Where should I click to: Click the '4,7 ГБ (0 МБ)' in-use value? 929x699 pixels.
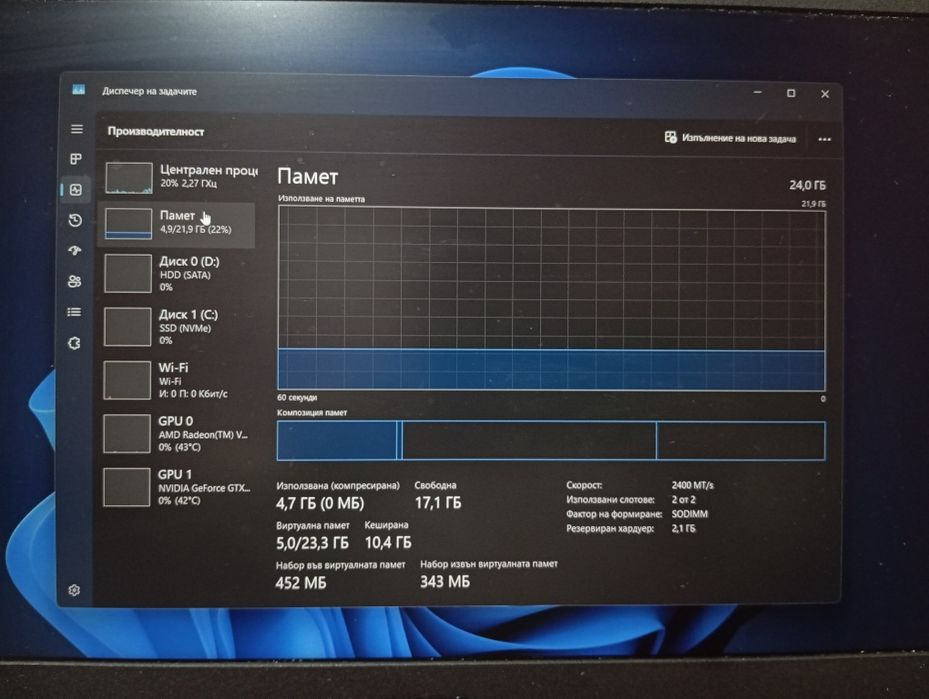point(320,504)
